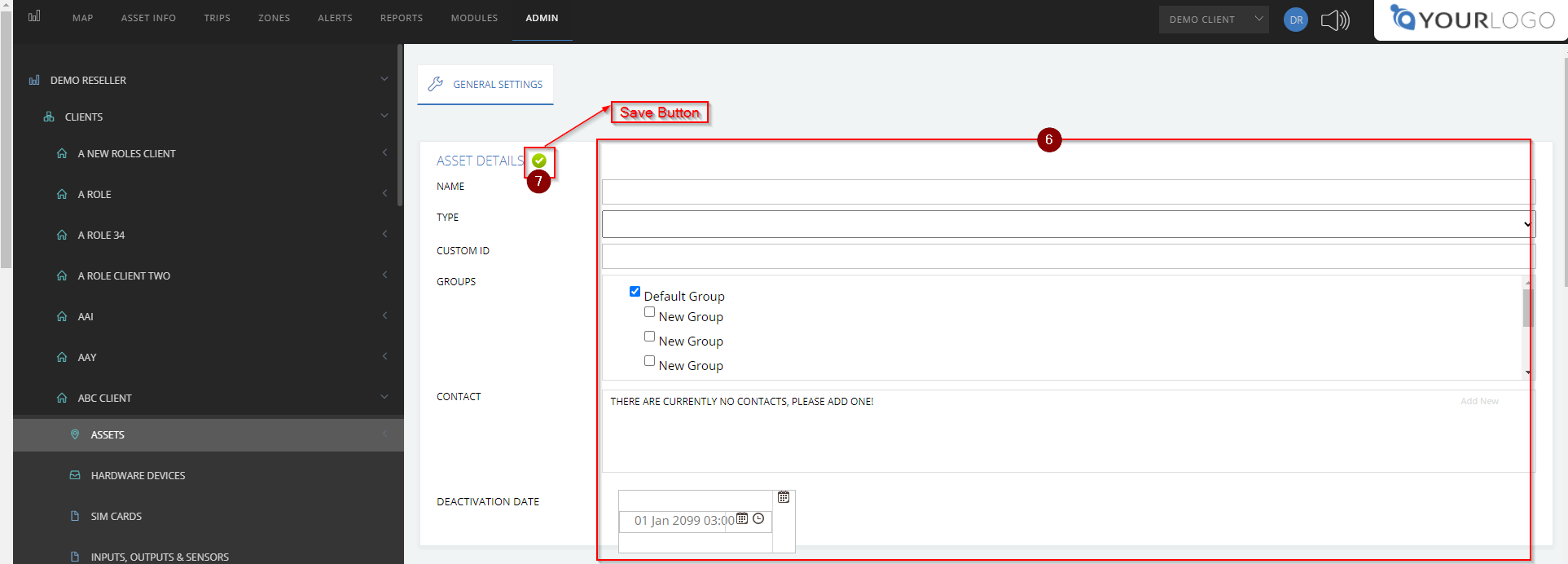Click the green Save checkmark beside Asset Details

click(539, 161)
